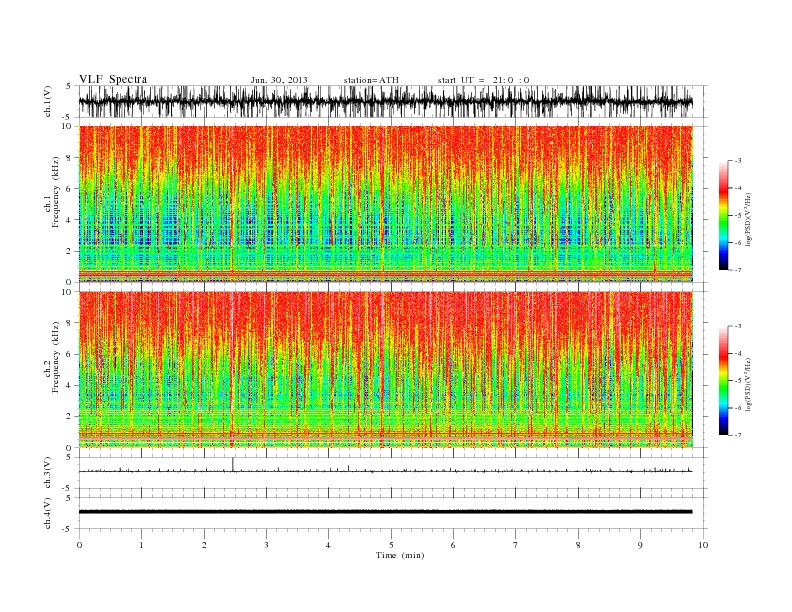
Task: Click the "6" kHz tick of ch.2 spectrogram
Action: point(69,354)
